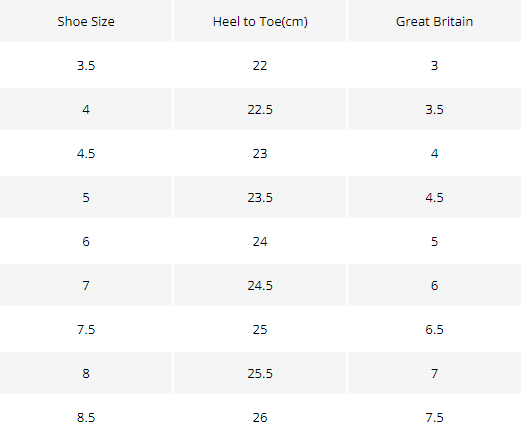
Task: Click Great Britain size 3 cell
Action: 434,65
